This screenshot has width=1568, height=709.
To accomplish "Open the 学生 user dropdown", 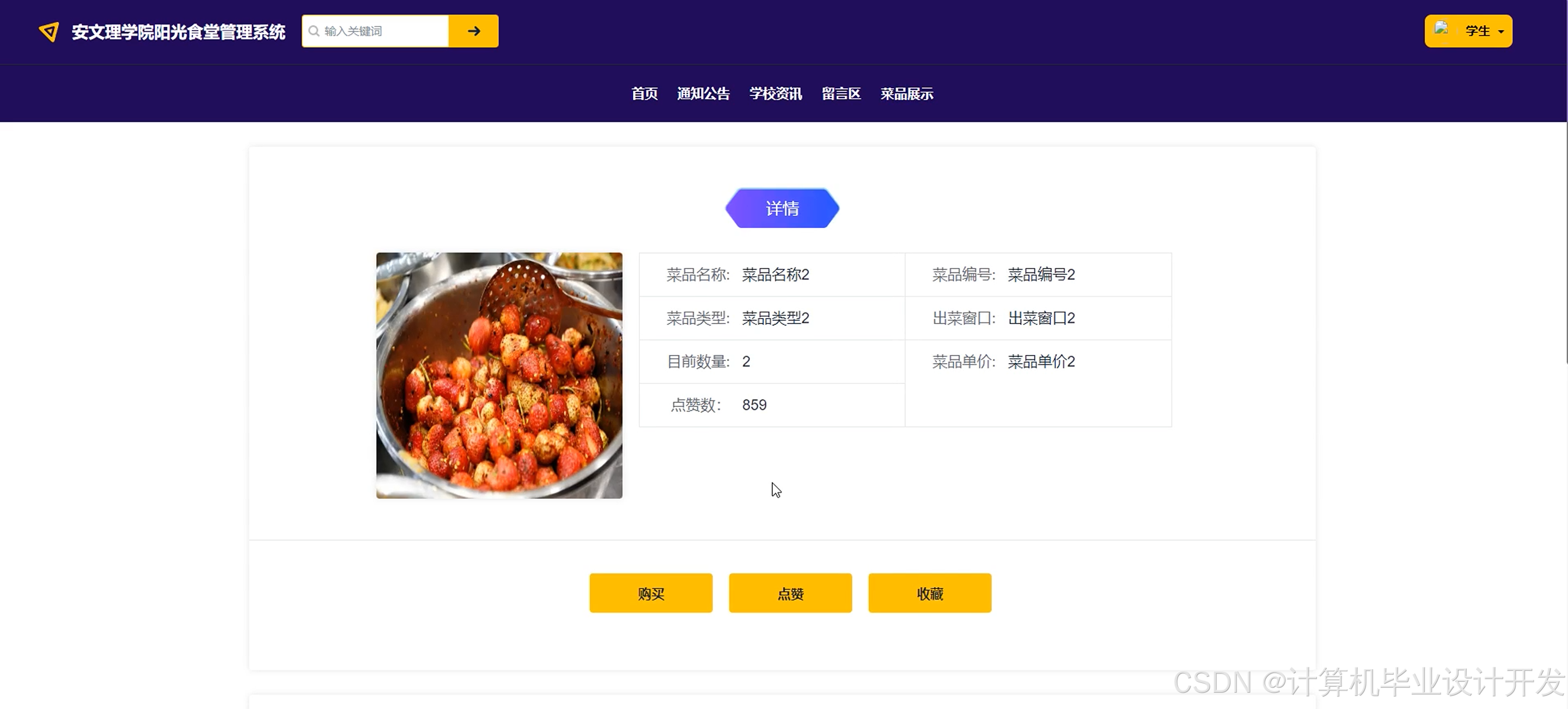I will [1477, 31].
